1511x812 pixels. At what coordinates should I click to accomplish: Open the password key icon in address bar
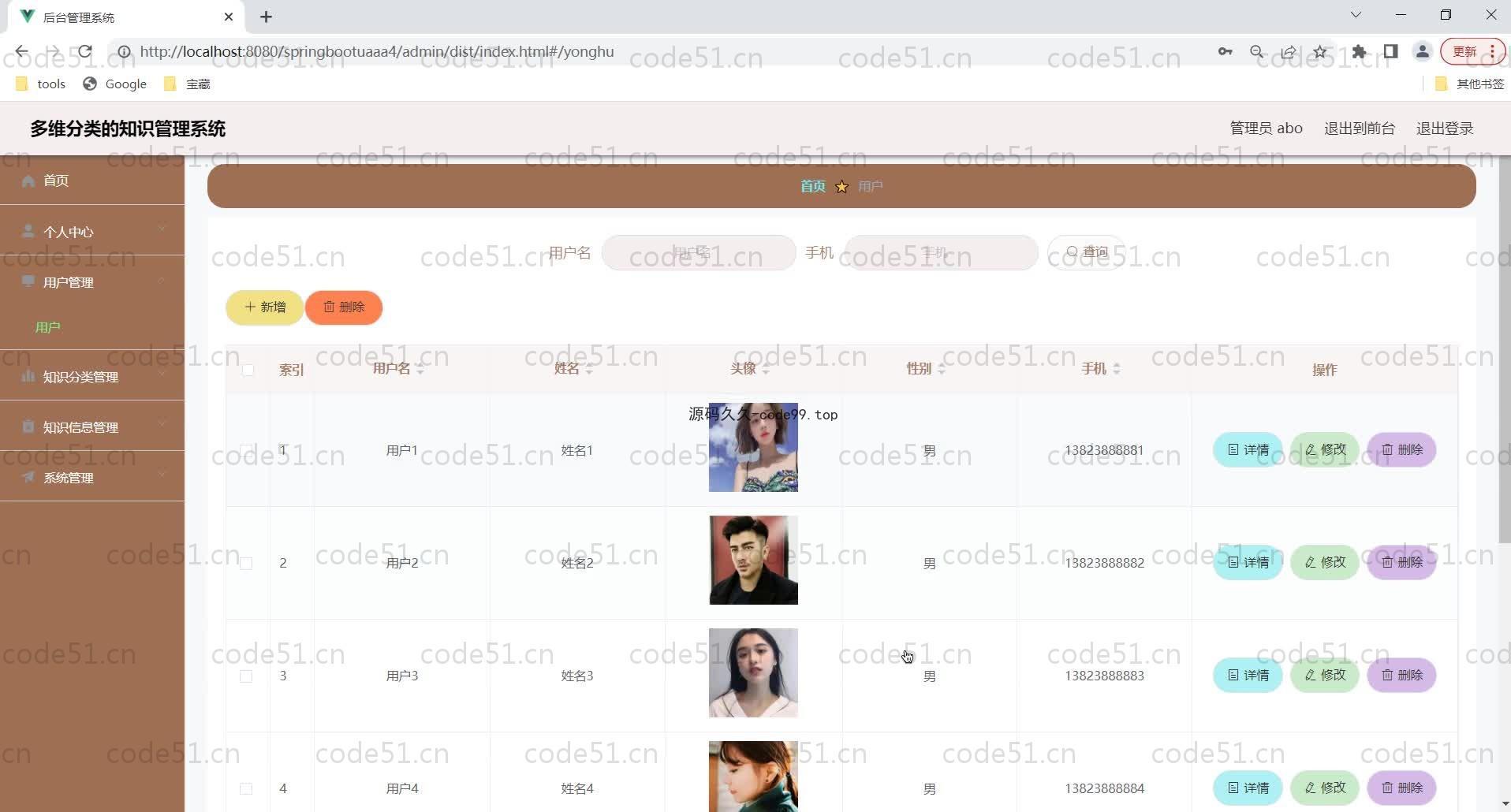[x=1225, y=52]
